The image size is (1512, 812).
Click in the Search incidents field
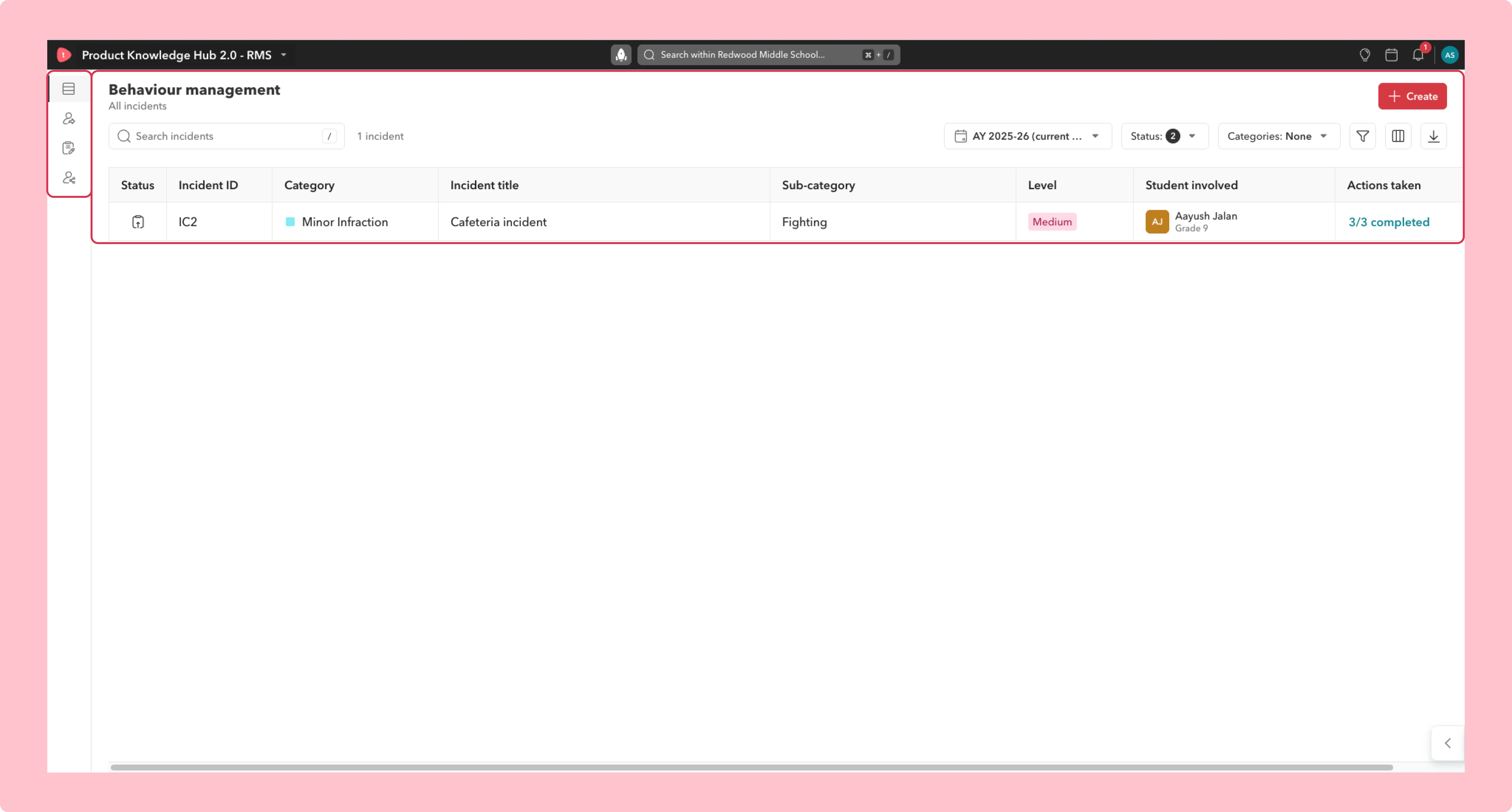tap(227, 136)
